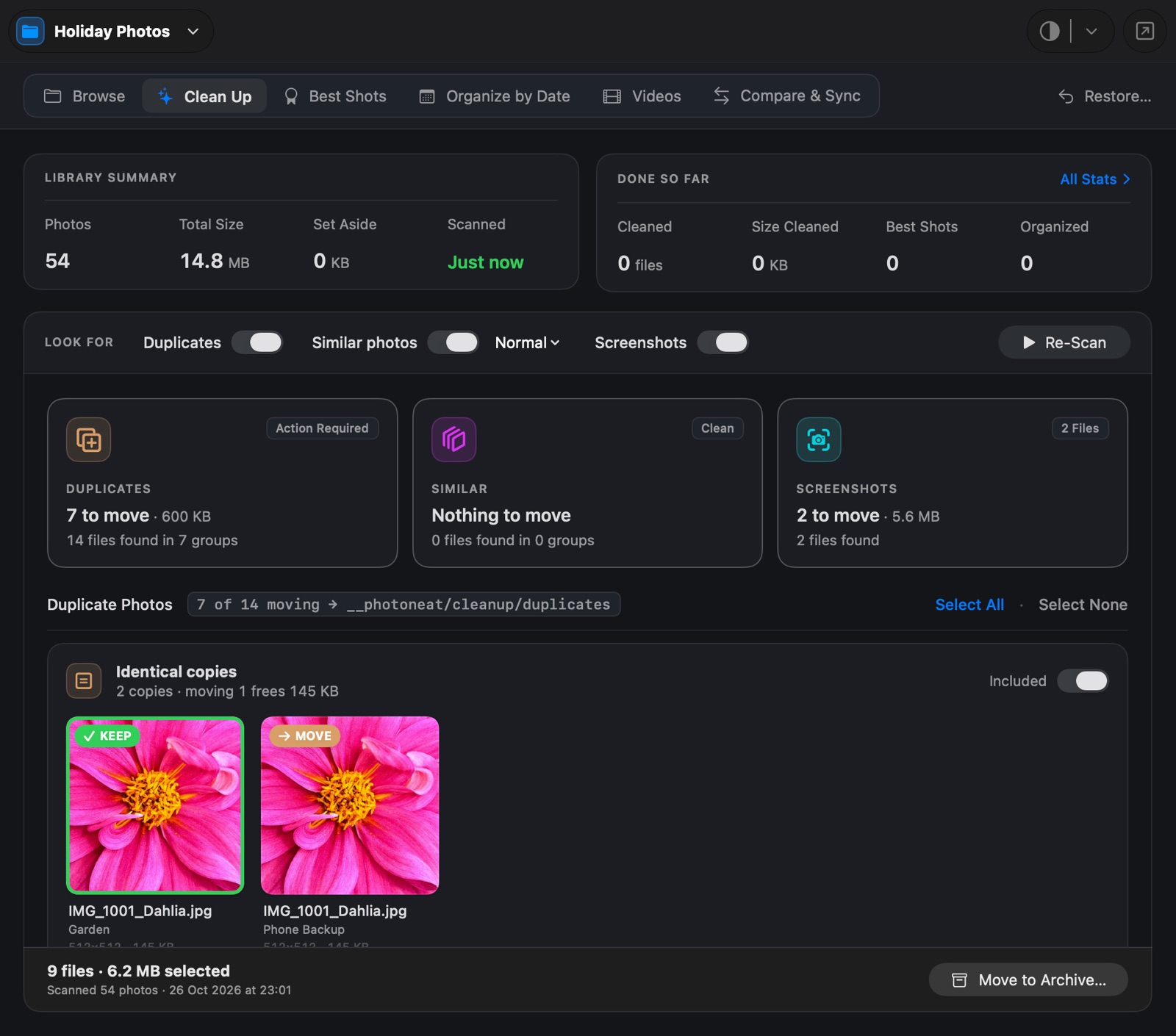
Task: Click the Screenshots card camera icon
Action: (819, 439)
